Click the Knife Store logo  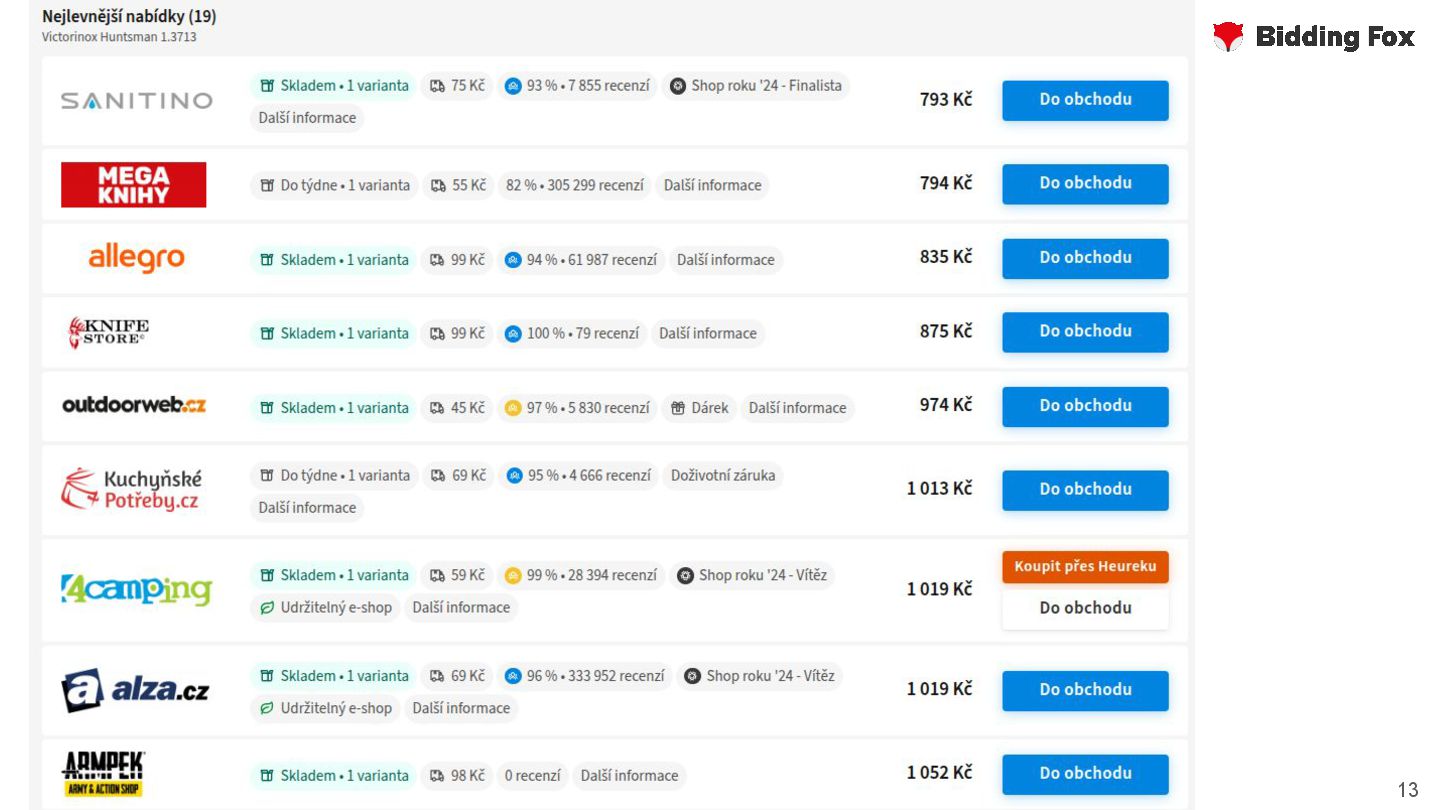click(x=108, y=333)
